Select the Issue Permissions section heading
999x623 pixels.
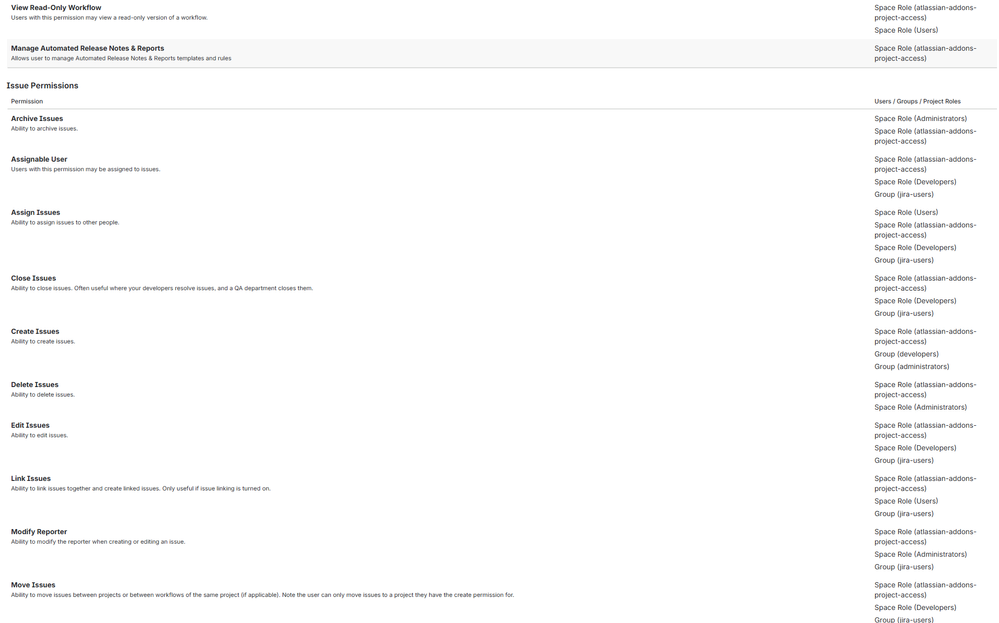42,84
